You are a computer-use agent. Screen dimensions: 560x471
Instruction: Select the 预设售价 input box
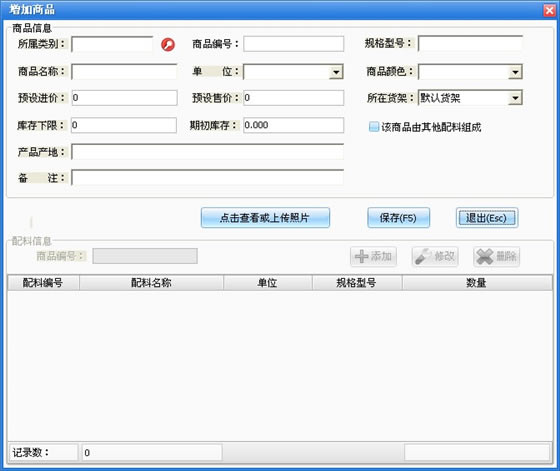[294, 98]
